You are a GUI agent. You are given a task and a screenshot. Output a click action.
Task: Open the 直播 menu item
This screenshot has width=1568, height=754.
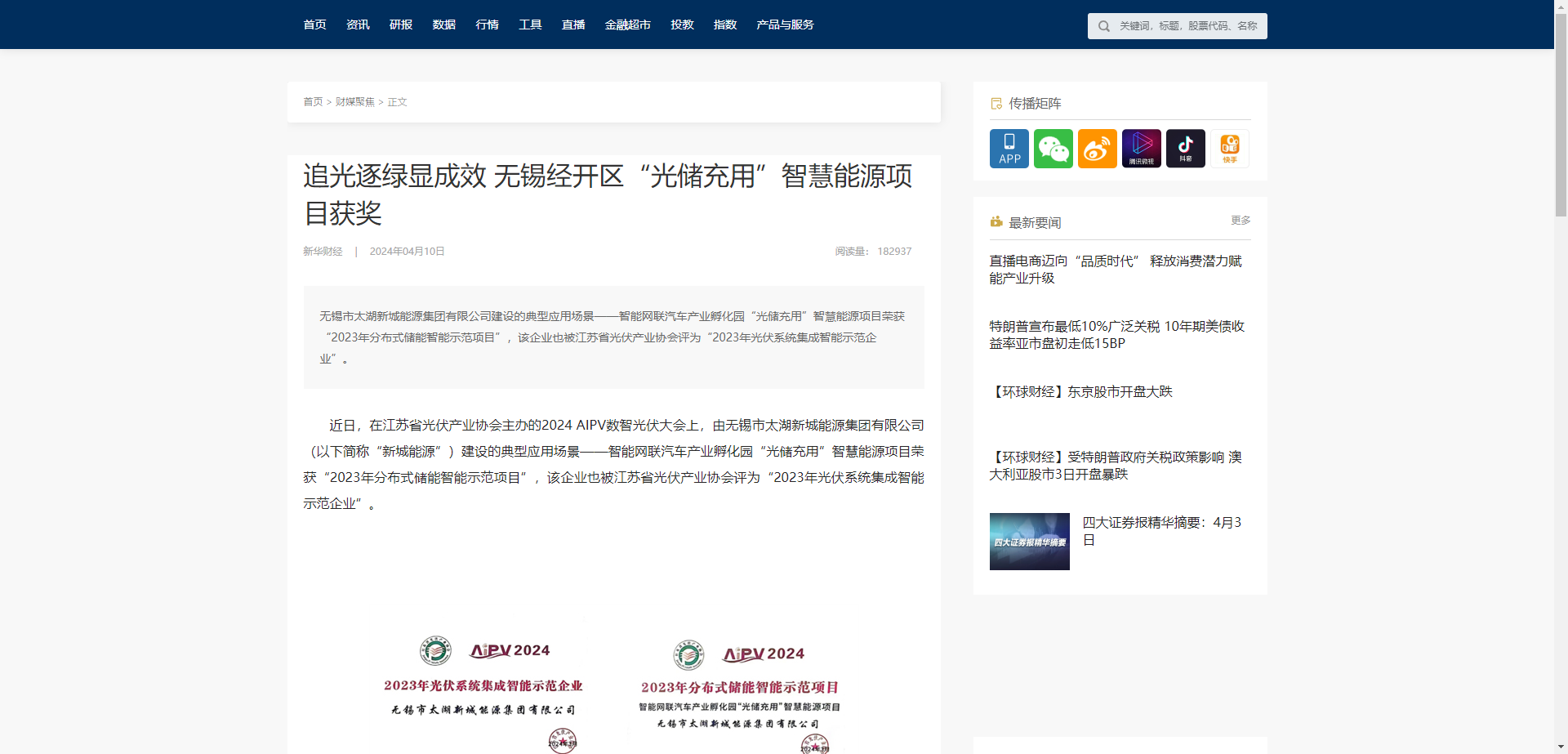pyautogui.click(x=573, y=25)
